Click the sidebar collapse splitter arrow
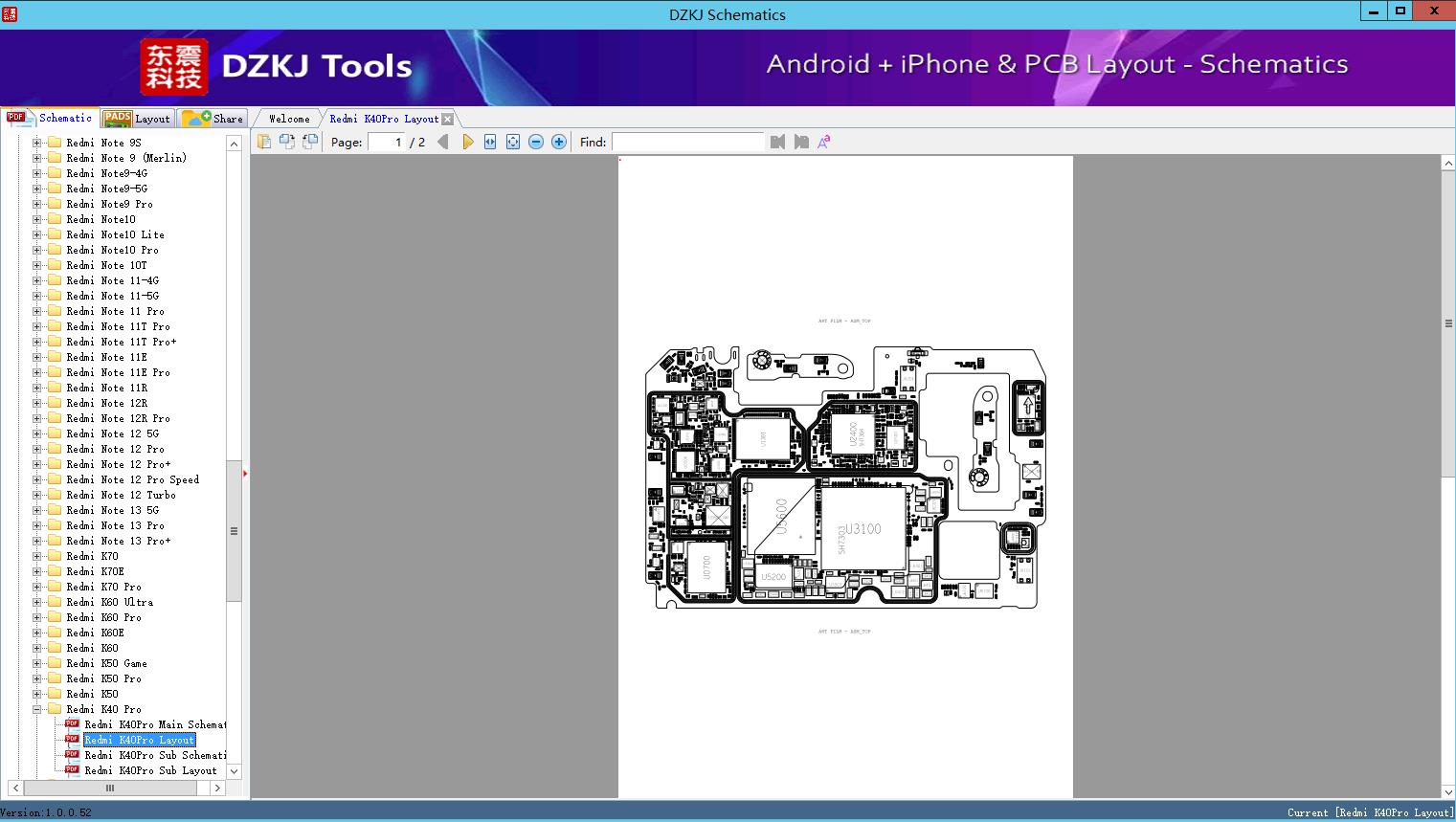Screen dimensions: 1456x822 [x=245, y=473]
